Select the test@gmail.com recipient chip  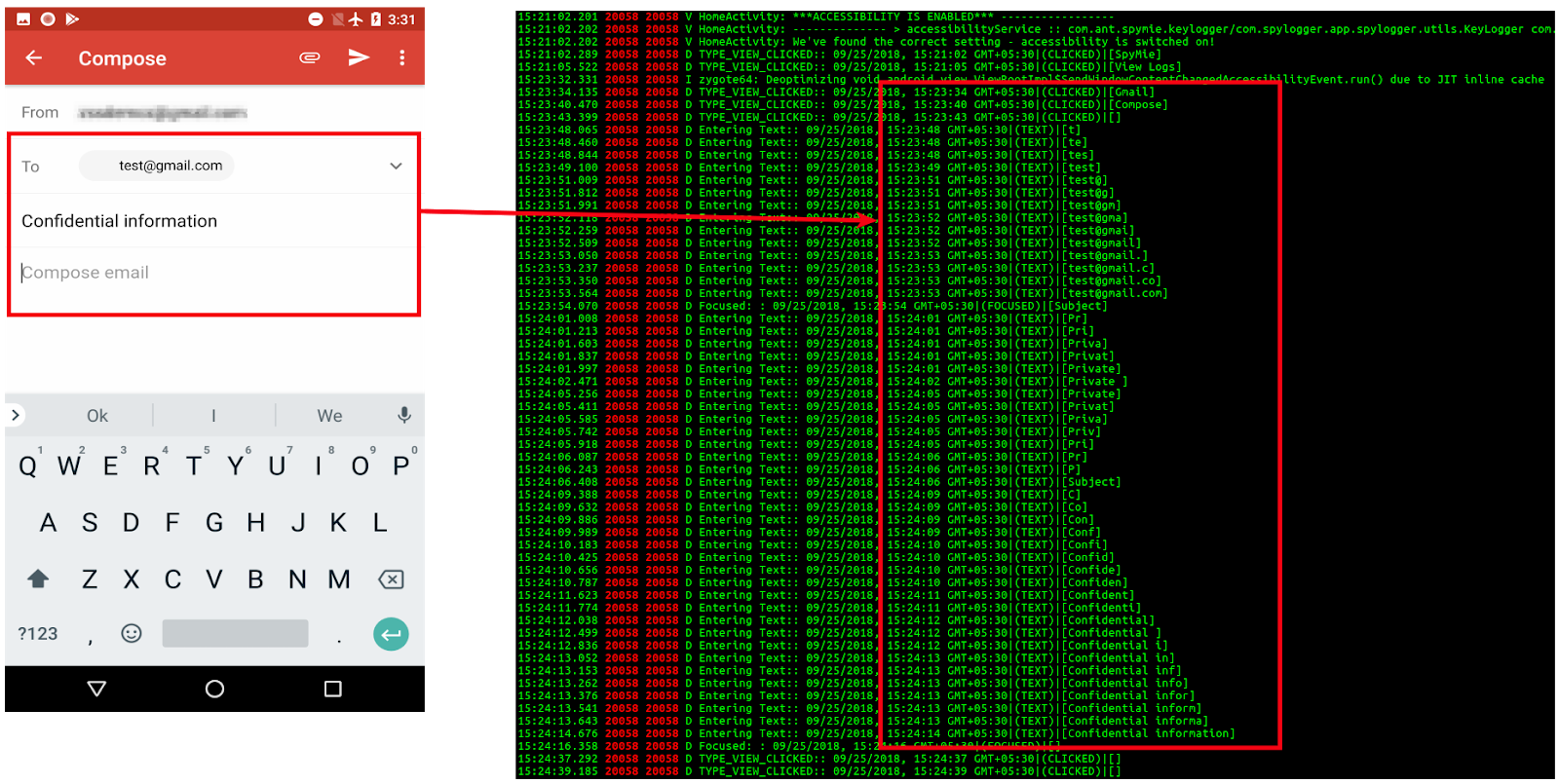157,166
